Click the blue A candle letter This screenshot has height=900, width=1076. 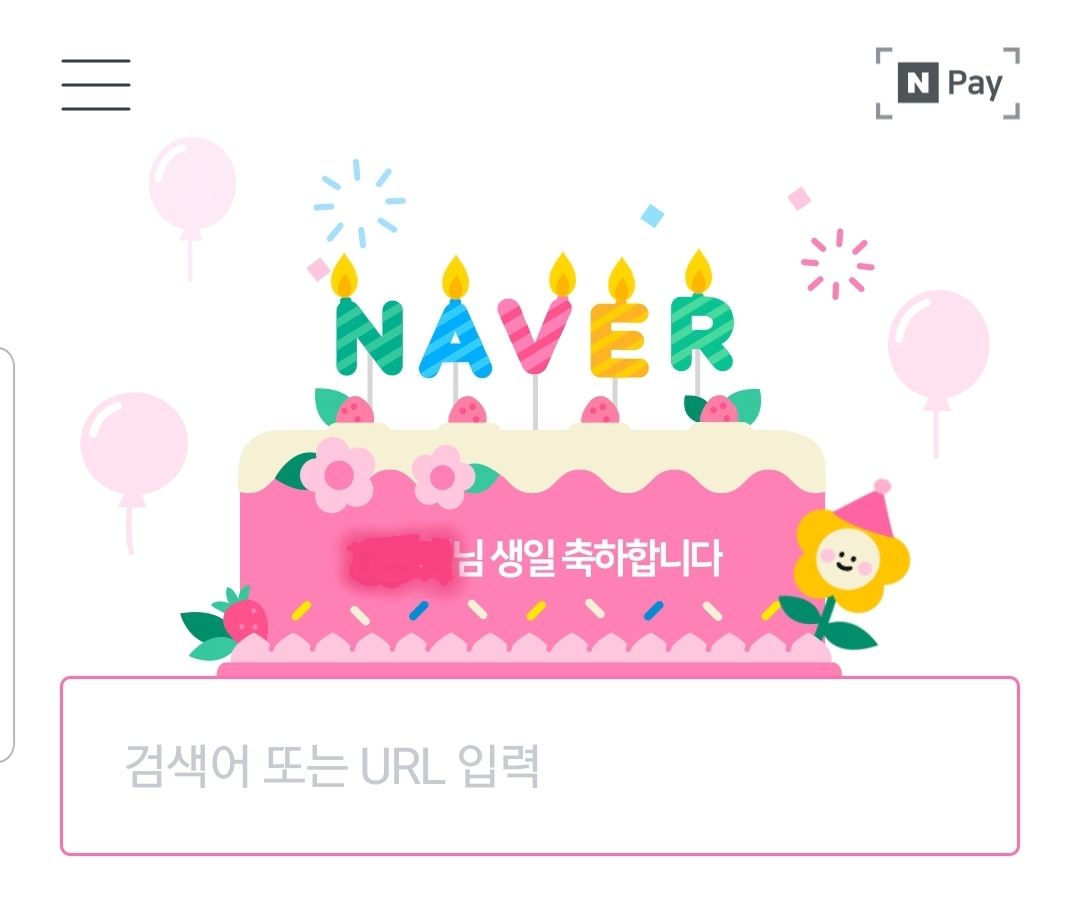coord(455,338)
